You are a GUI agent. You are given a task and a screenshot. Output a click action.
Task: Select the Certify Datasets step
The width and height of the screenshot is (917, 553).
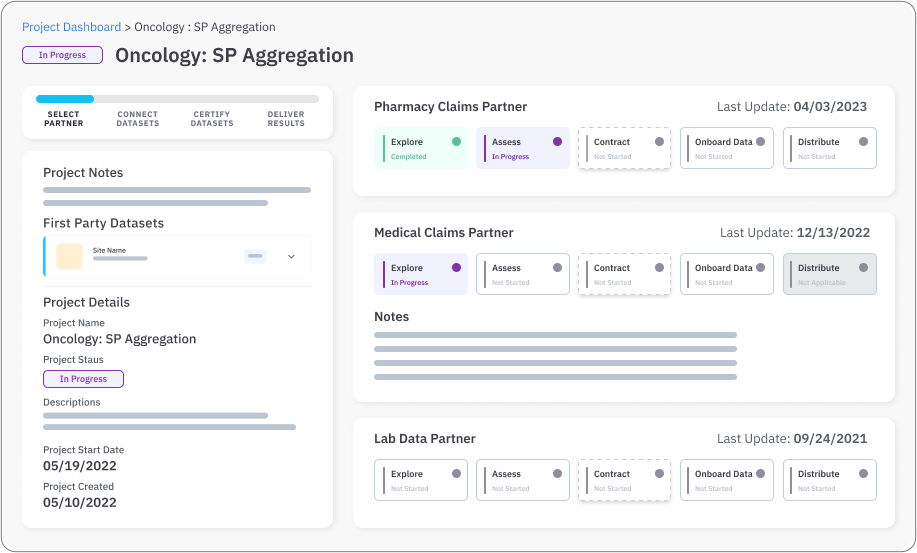point(212,119)
